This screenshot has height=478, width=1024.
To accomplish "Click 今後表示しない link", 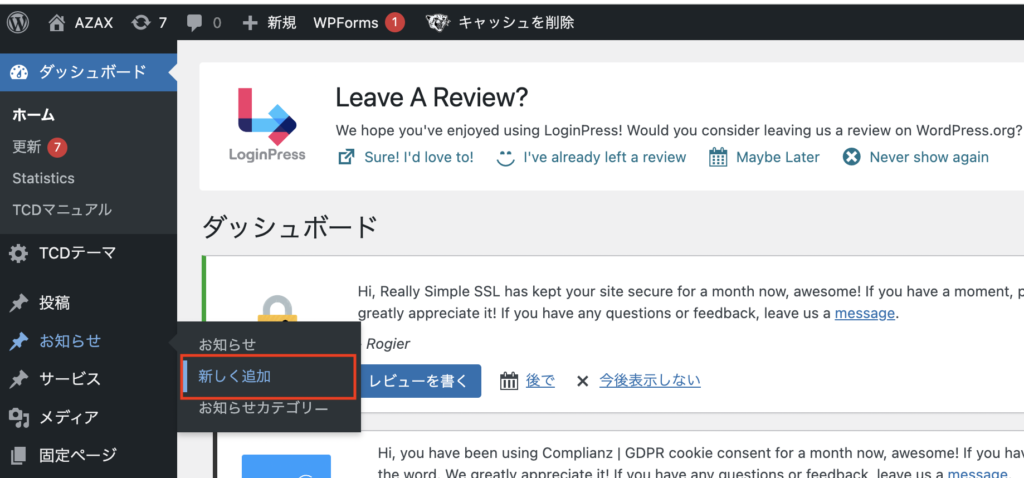I will 650,381.
